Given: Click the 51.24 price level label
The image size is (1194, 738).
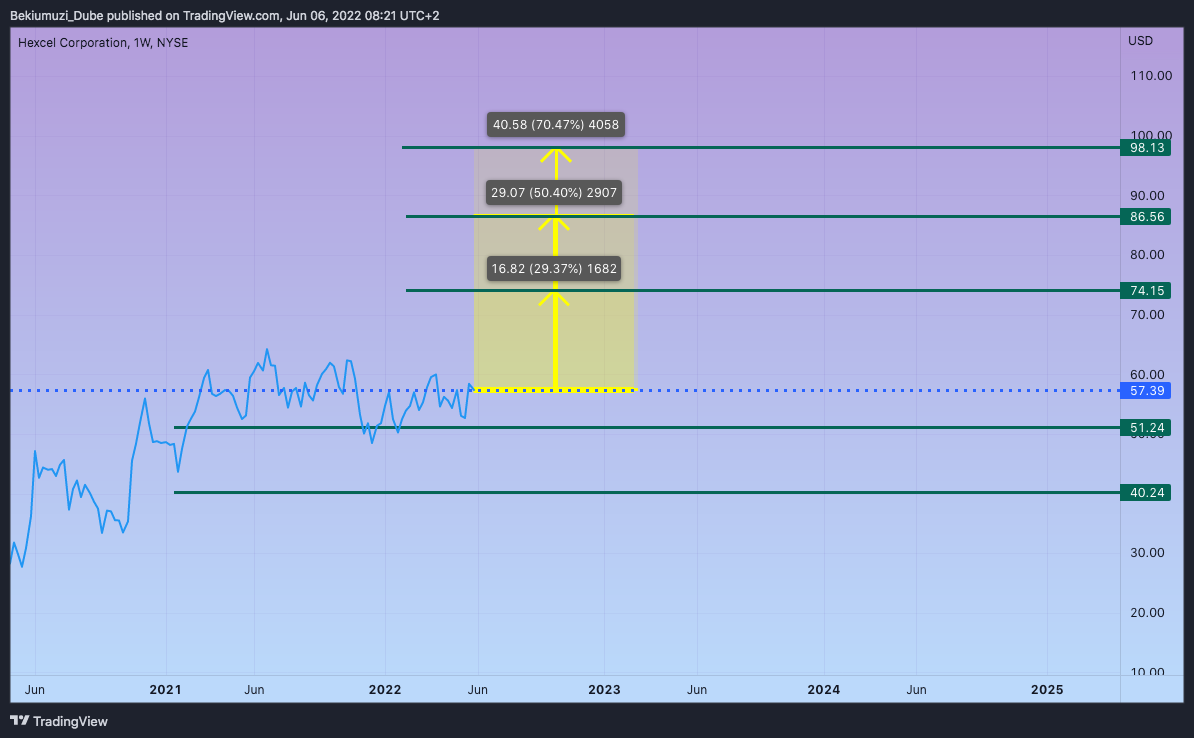Looking at the screenshot, I should [x=1145, y=428].
